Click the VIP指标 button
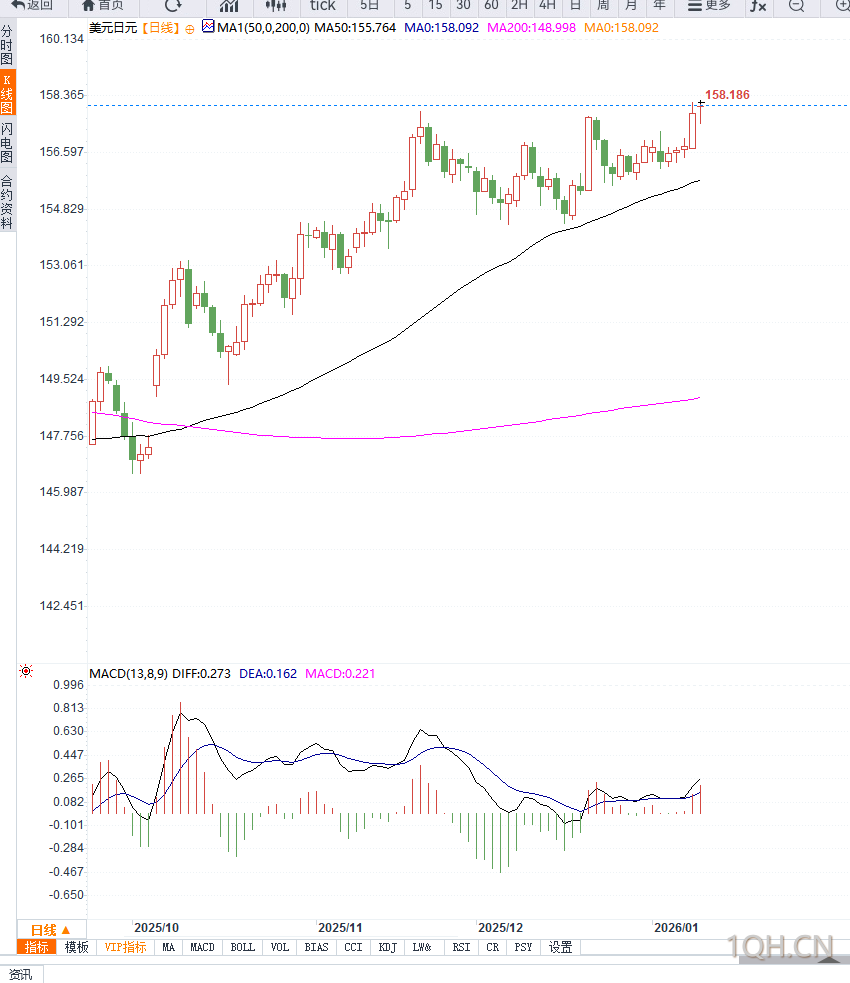 click(125, 947)
